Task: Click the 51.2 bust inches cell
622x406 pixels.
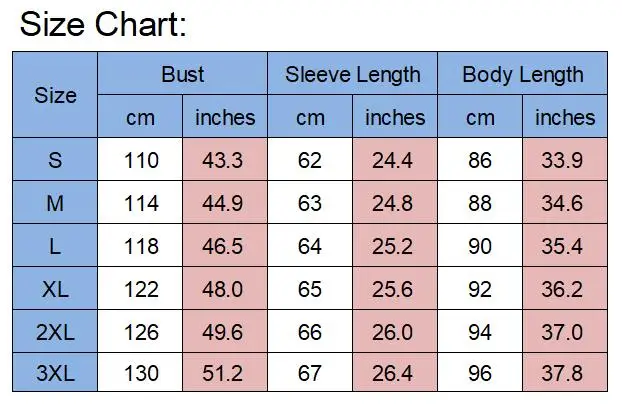Action: tap(225, 372)
